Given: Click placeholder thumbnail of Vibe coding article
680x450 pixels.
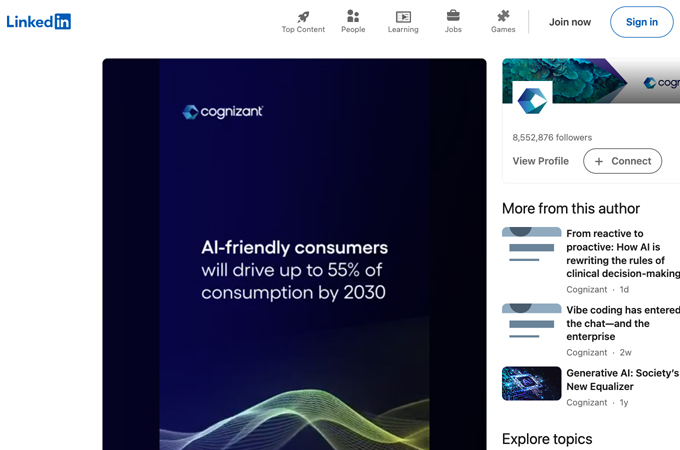Looking at the screenshot, I should pyautogui.click(x=532, y=321).
